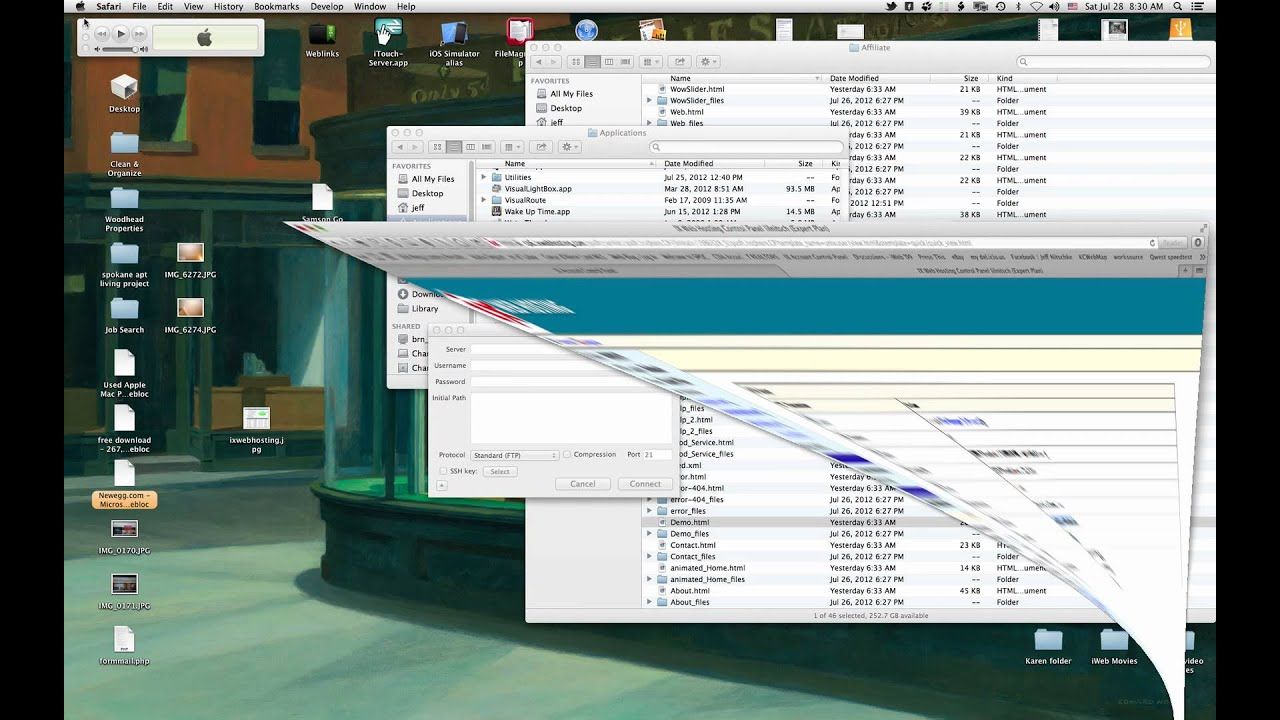1280x720 pixels.
Task: Select Wake Up Time.app in Applications
Action: (537, 211)
